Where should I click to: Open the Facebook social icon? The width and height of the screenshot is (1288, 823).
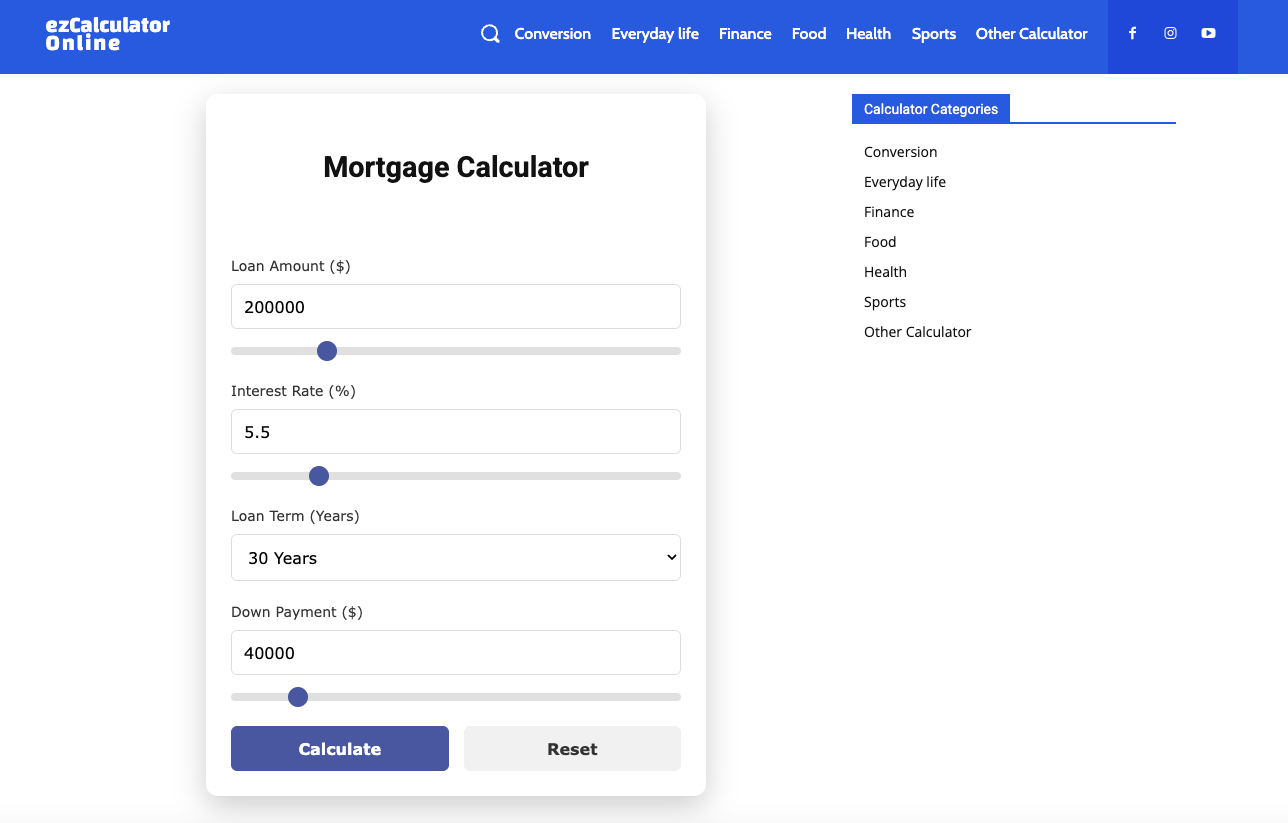(x=1132, y=34)
